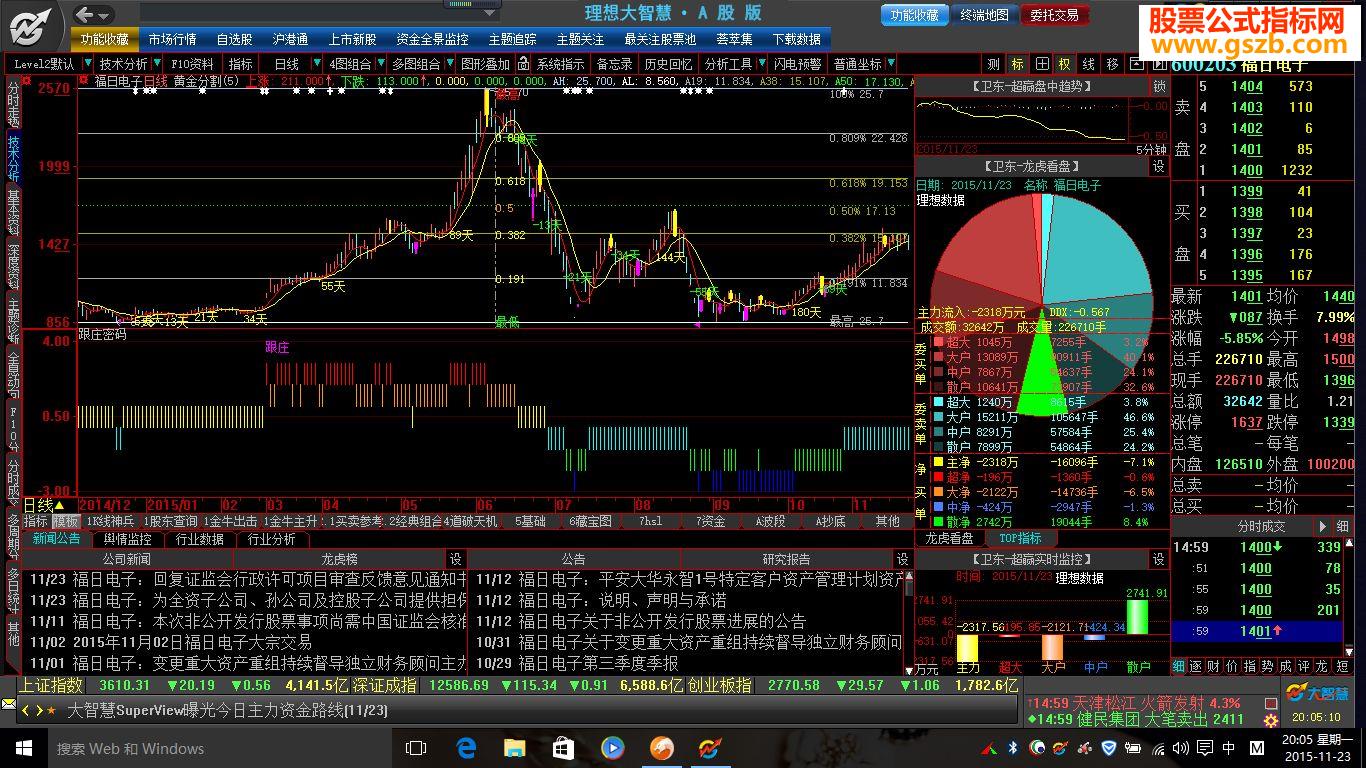Viewport: 1366px width, 768px height.
Task: Expand the 日线 triangle at chart bottom
Action: point(59,505)
